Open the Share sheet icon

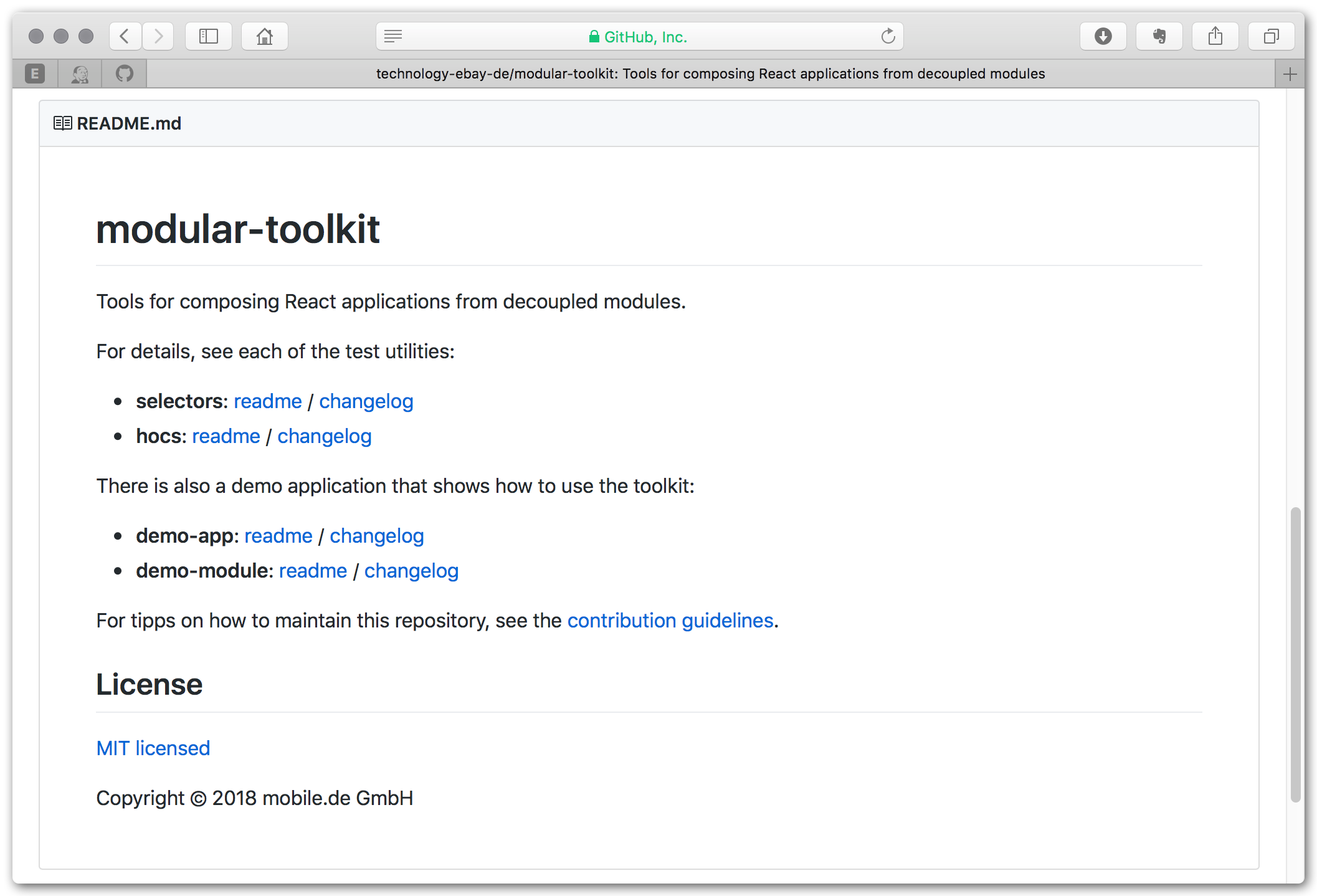1215,36
